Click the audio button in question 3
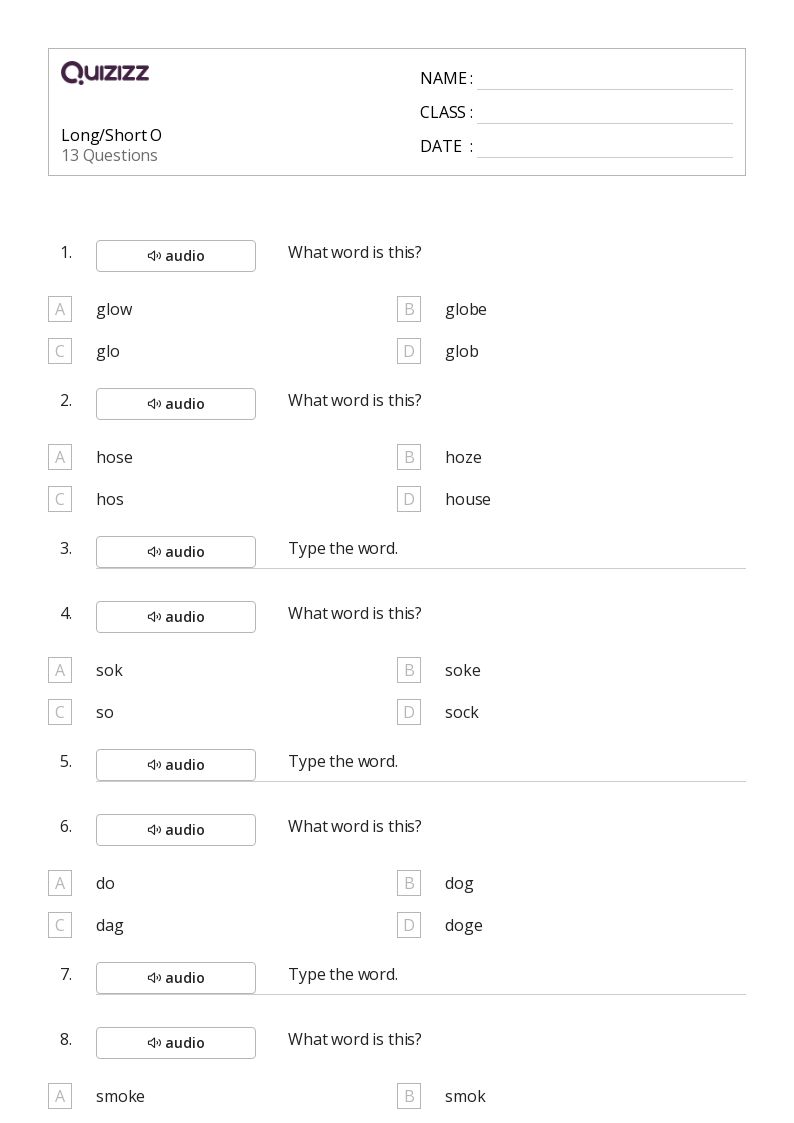The height and width of the screenshot is (1123, 794). pos(175,551)
